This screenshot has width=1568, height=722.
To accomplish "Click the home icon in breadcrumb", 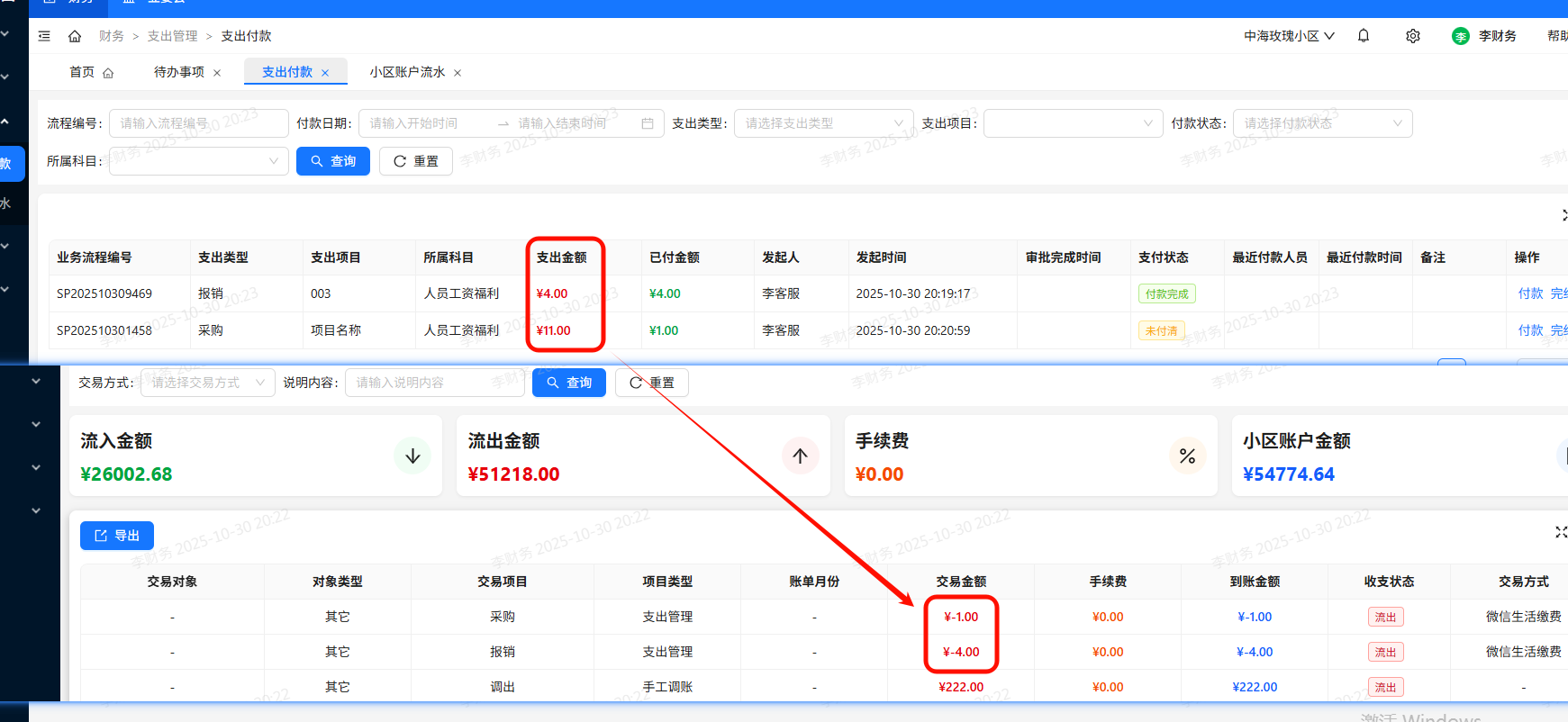I will (75, 36).
